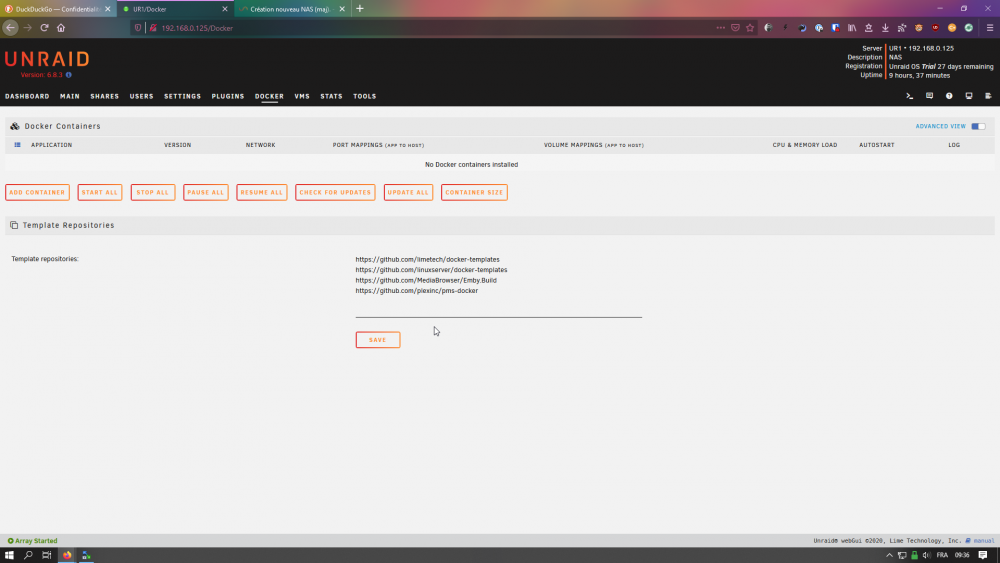Viewport: 1000px width, 563px height.
Task: Reload the current page
Action: pyautogui.click(x=44, y=27)
